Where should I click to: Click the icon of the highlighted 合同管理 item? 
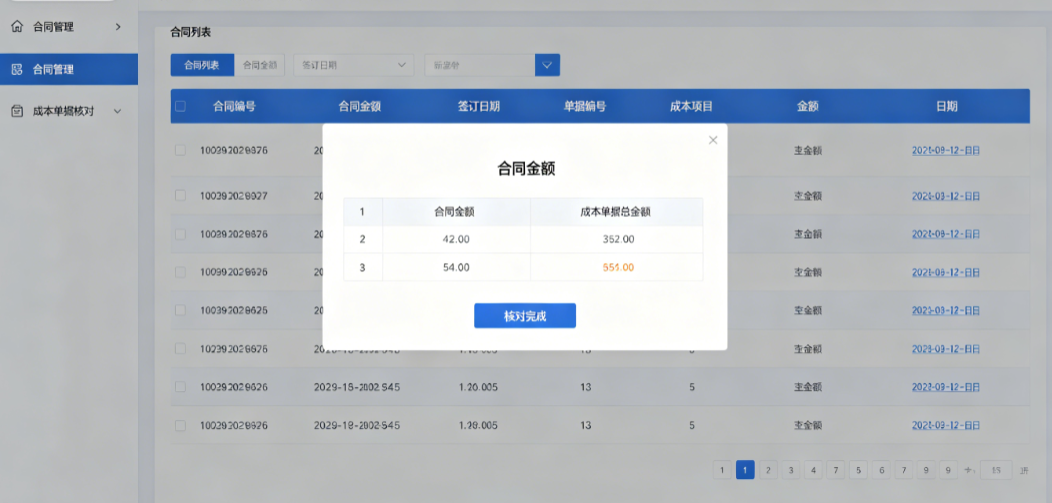[x=17, y=69]
